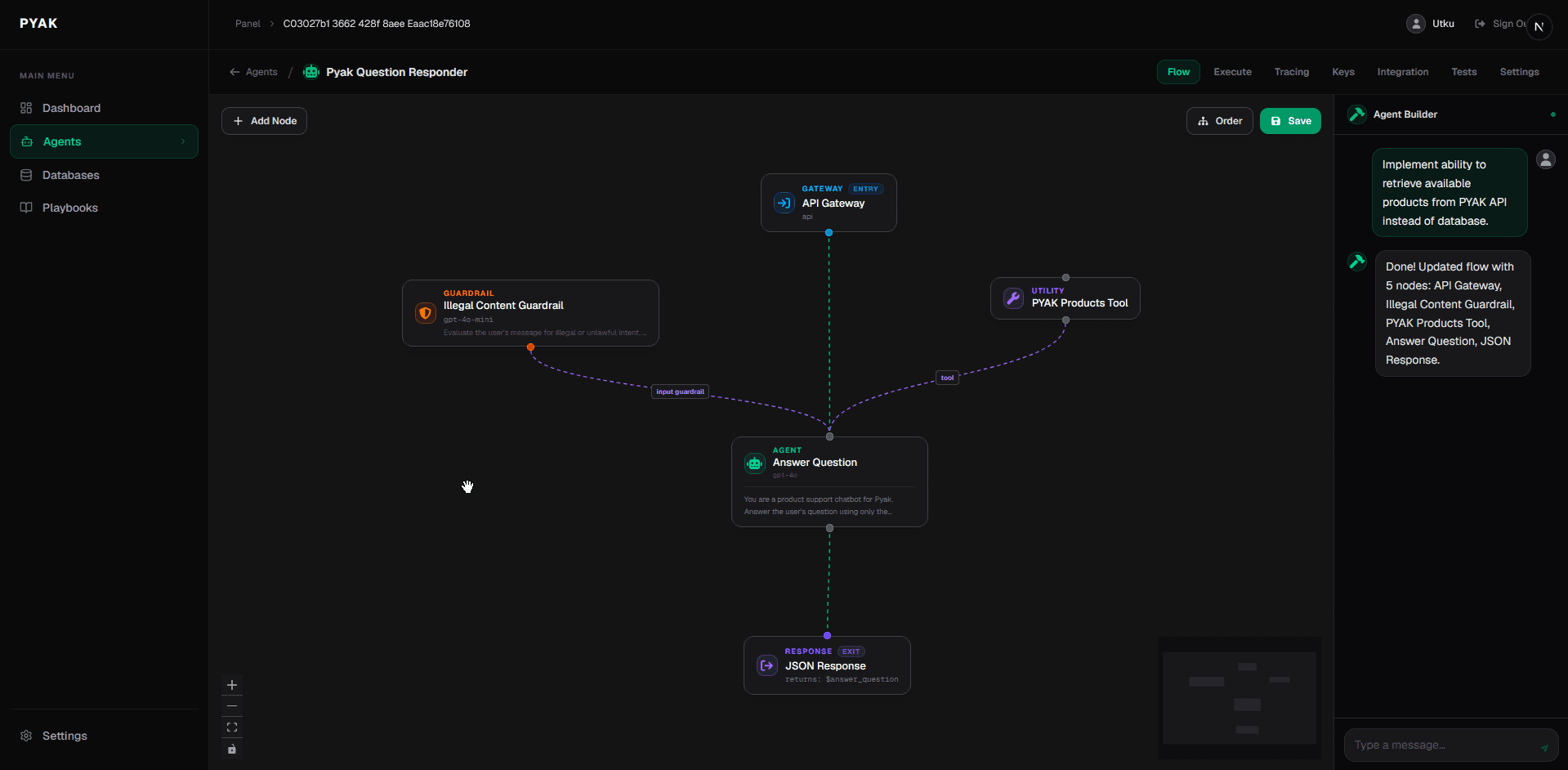Image resolution: width=1568 pixels, height=770 pixels.
Task: Toggle canvas lock interactivity
Action: 232,749
